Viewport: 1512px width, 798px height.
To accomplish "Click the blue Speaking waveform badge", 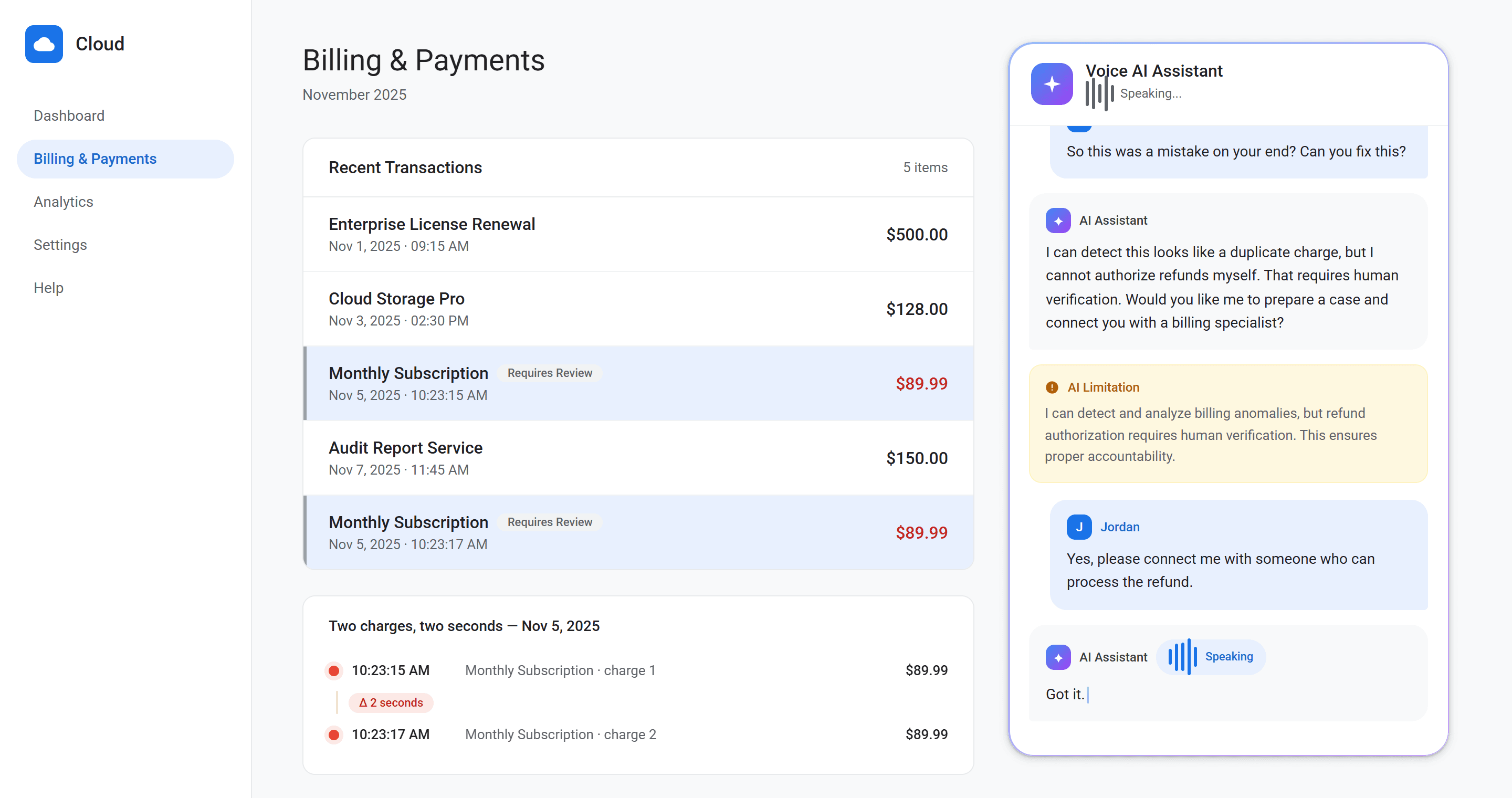I will click(x=1211, y=657).
